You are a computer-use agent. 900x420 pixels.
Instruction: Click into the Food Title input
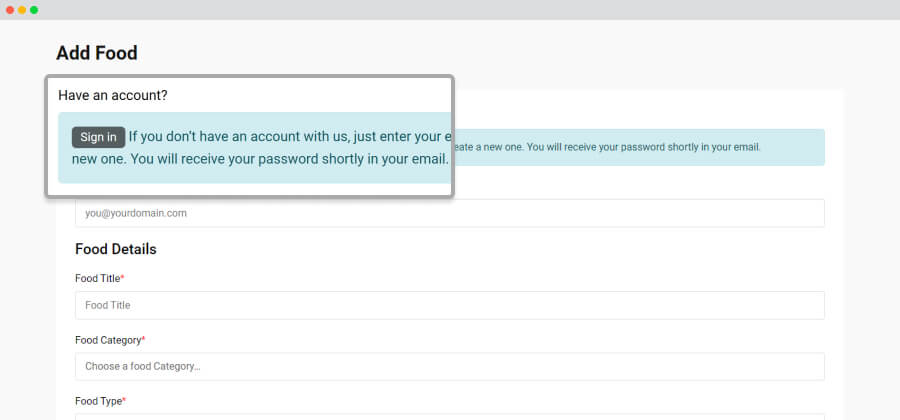pos(449,305)
